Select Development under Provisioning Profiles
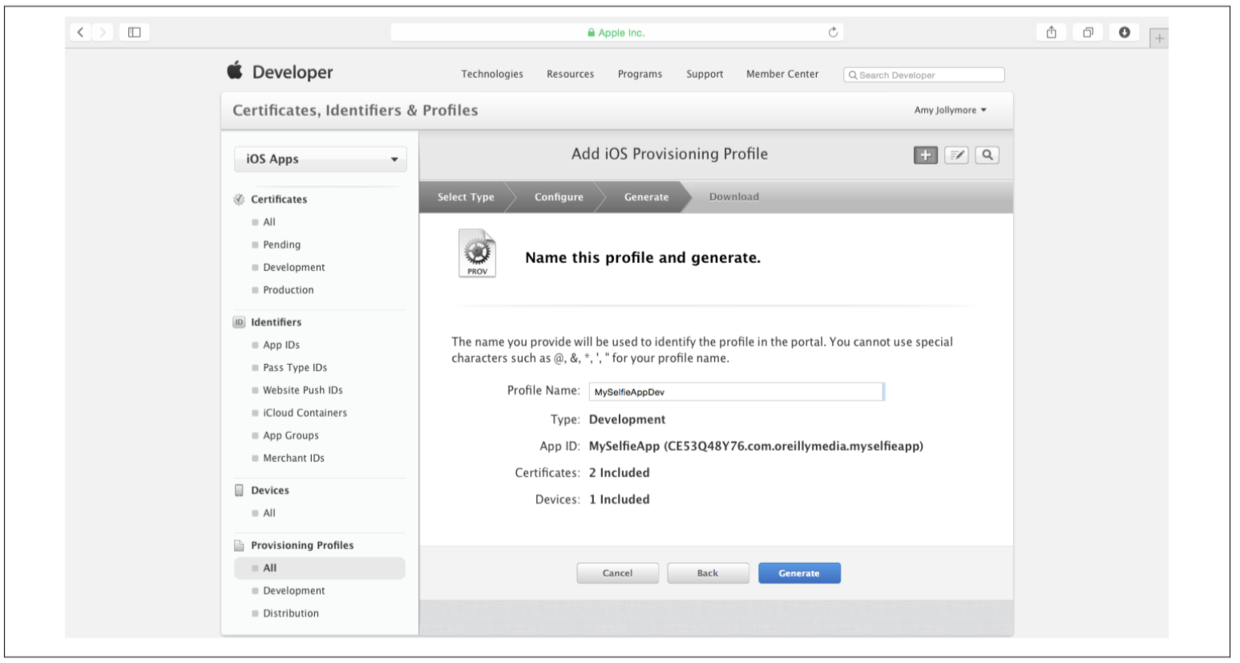1240x663 pixels. (293, 591)
